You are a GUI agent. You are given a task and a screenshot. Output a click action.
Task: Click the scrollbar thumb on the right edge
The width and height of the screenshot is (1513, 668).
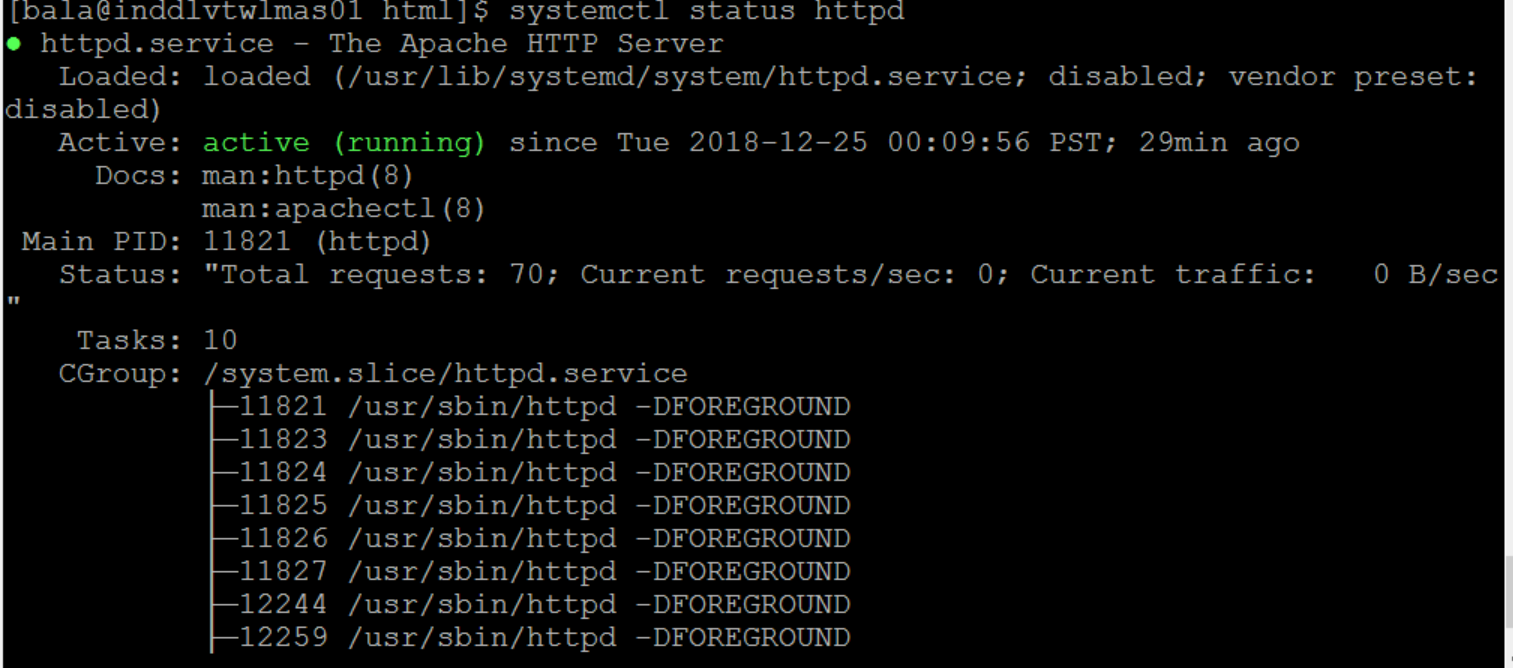pos(1508,592)
